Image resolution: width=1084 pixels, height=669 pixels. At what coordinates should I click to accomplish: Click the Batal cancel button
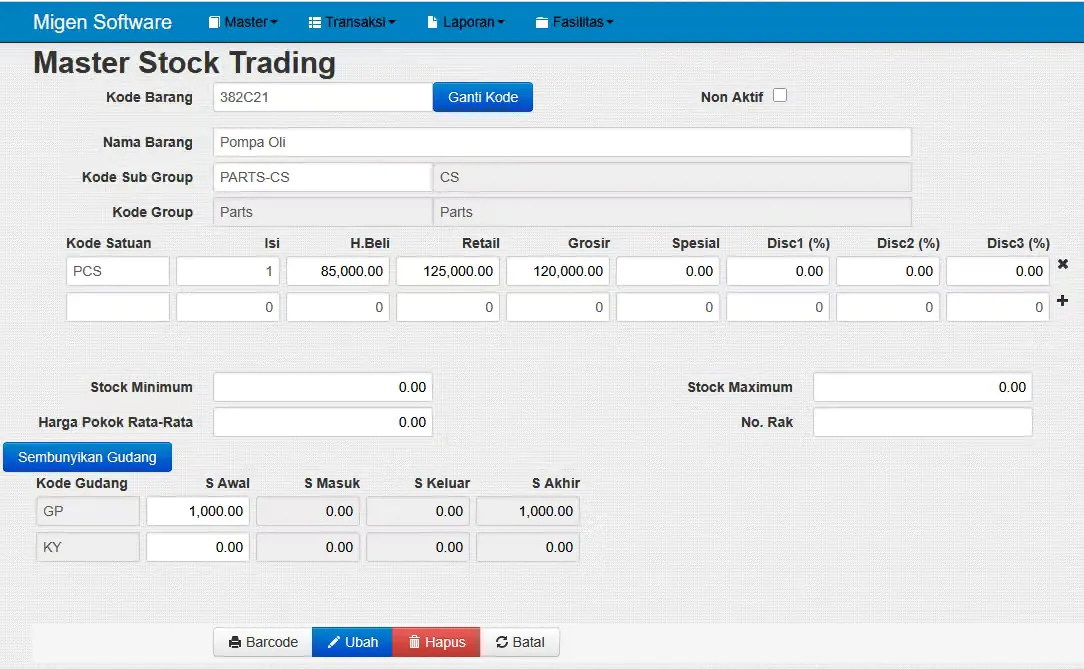click(520, 642)
